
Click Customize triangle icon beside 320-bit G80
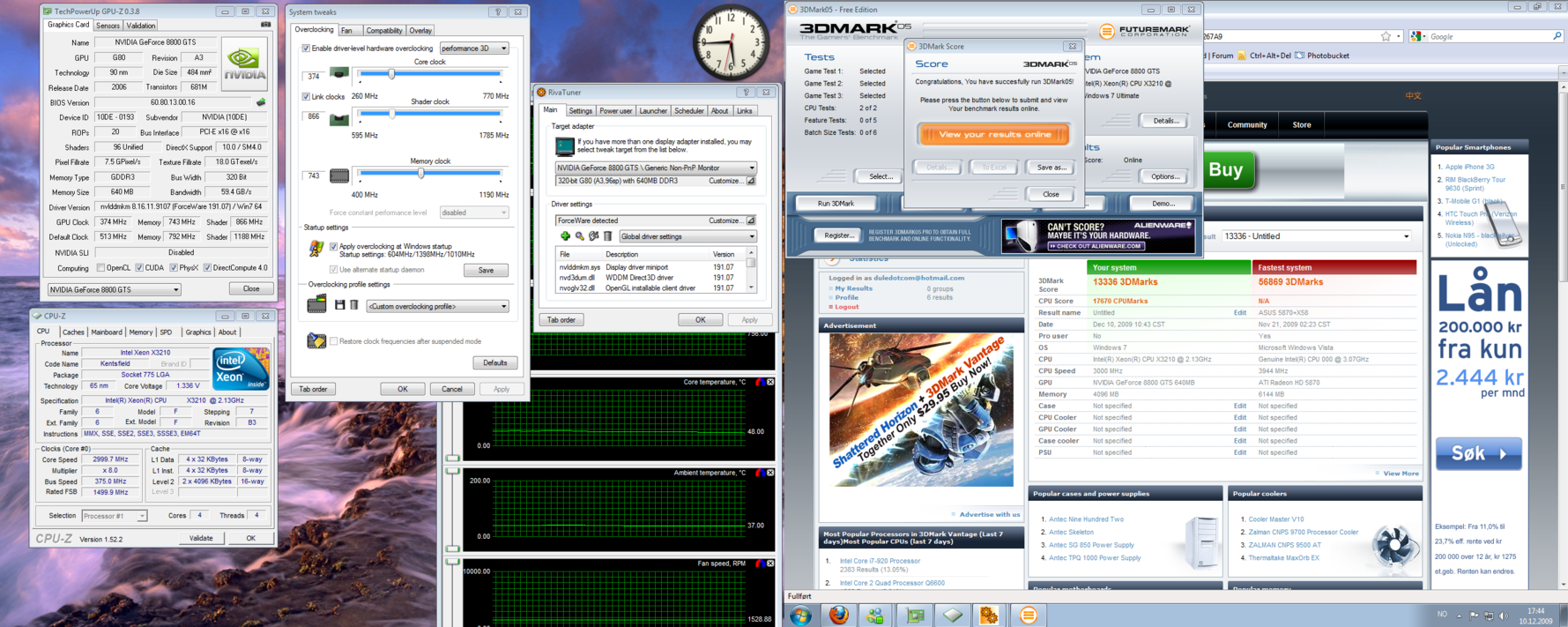tap(751, 181)
